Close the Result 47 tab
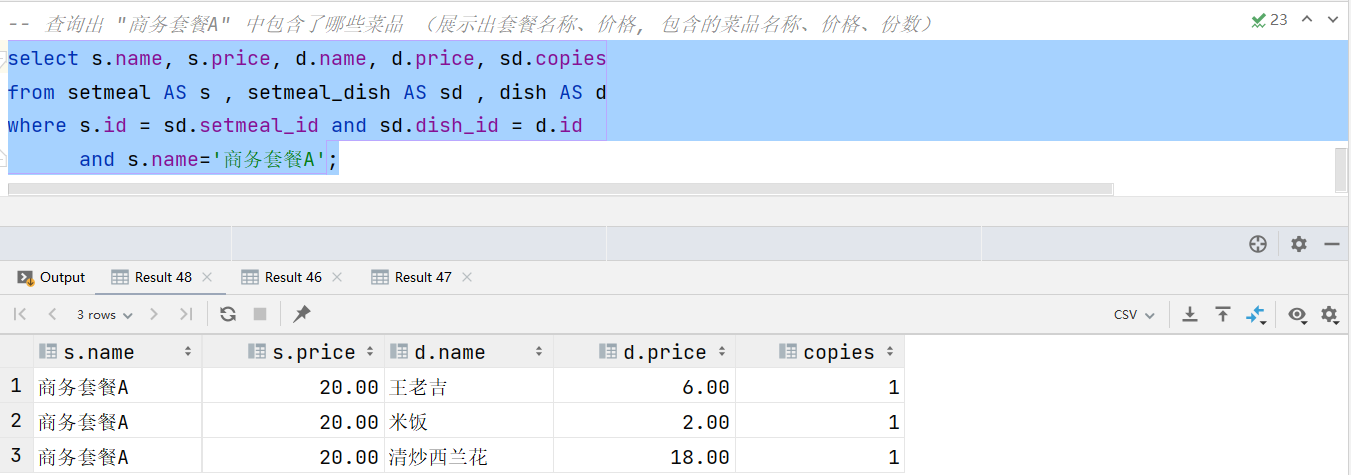 tap(467, 277)
